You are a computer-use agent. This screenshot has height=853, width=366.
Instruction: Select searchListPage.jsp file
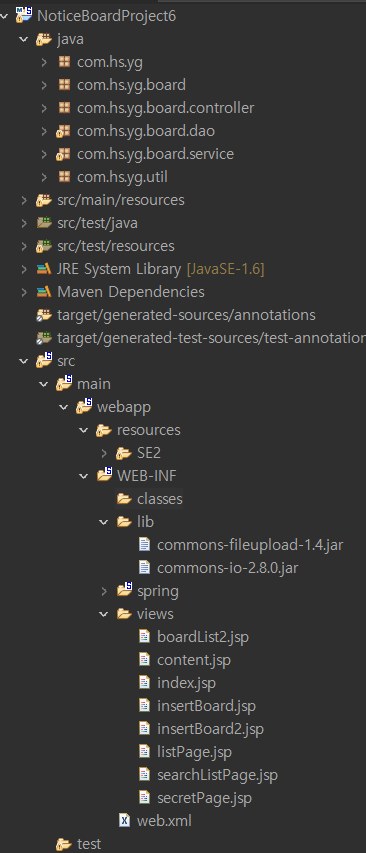coord(217,775)
